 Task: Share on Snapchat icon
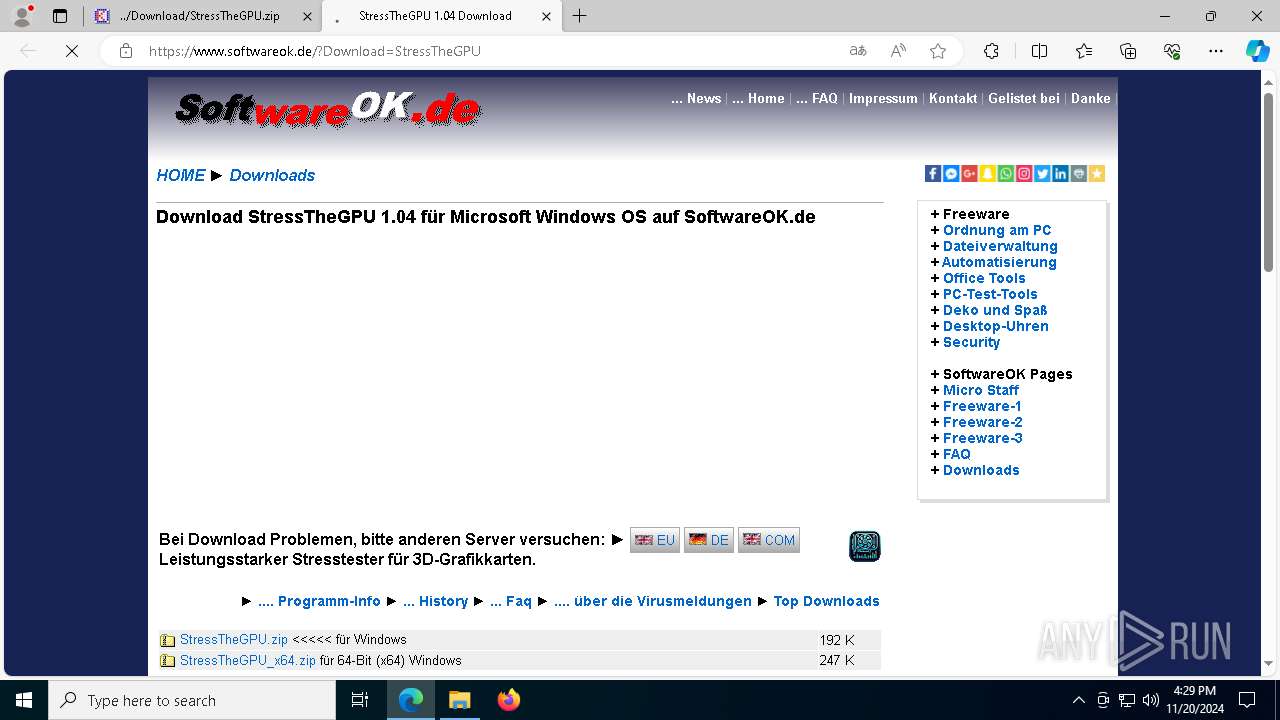987,174
